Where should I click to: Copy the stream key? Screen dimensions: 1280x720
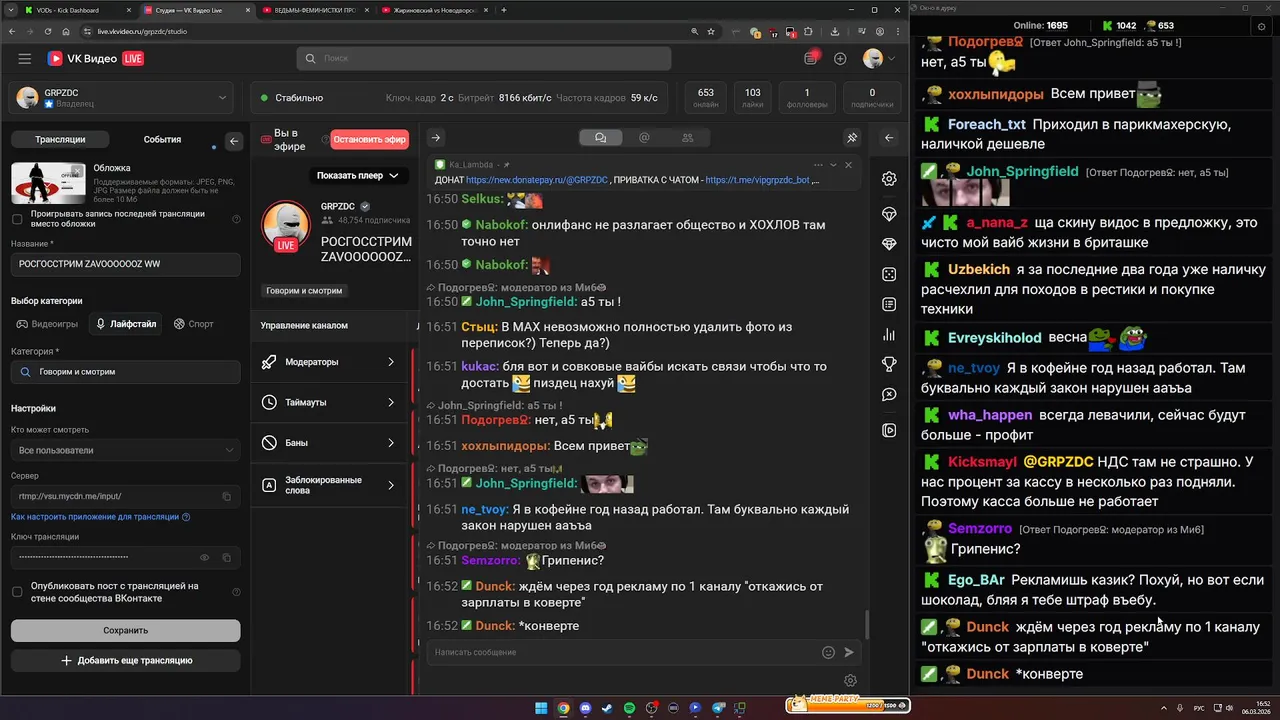point(227,557)
